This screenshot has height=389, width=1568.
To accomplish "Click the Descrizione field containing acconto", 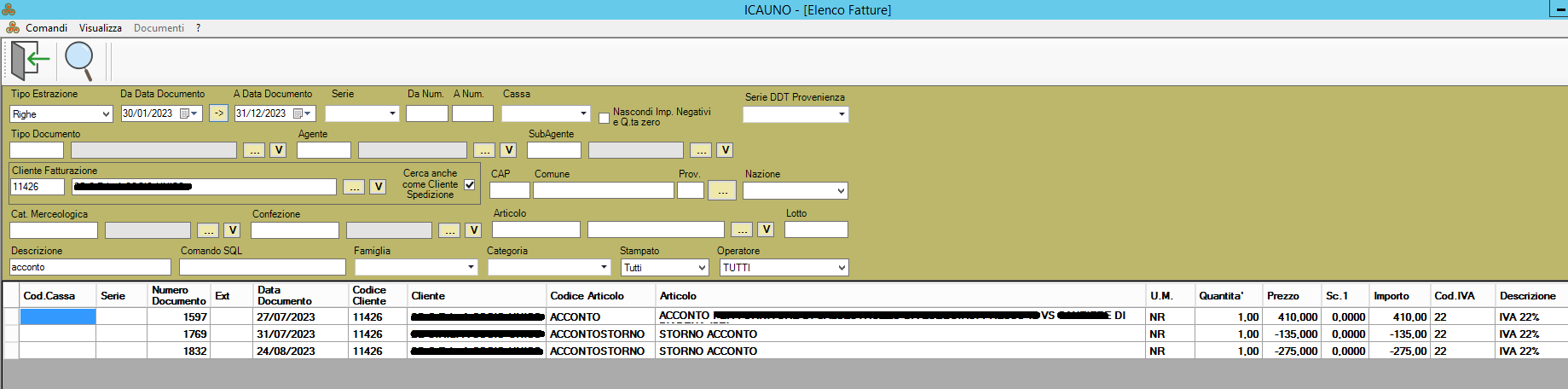I will click(x=90, y=267).
